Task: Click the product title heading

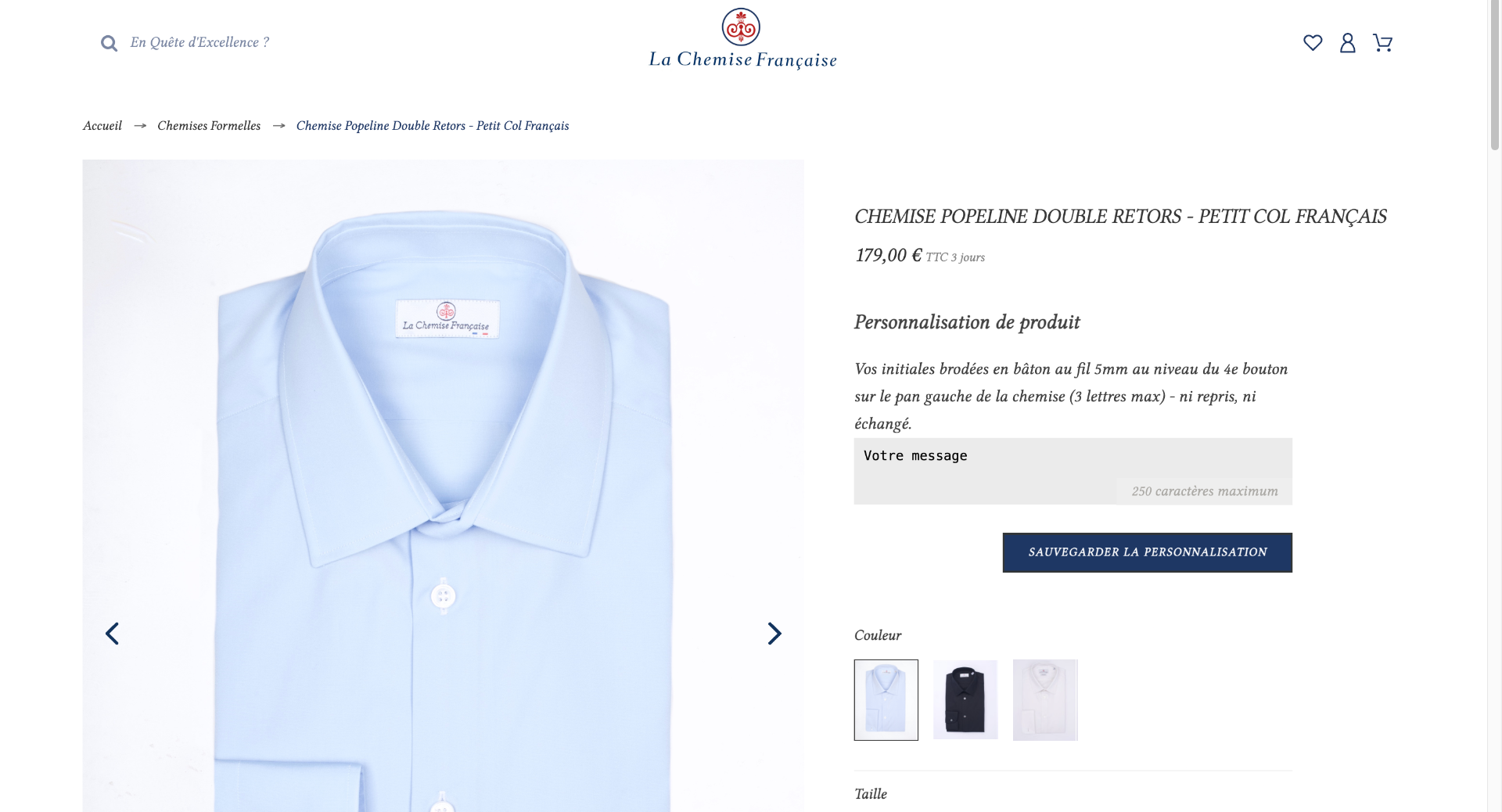Action: [x=1120, y=217]
